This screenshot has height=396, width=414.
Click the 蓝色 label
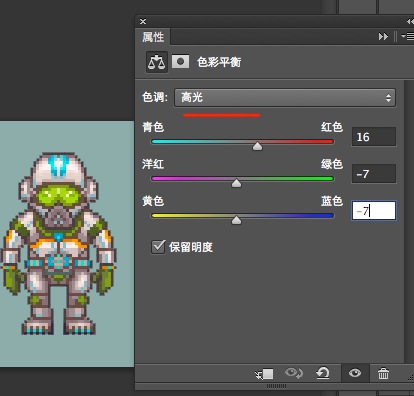tap(332, 201)
